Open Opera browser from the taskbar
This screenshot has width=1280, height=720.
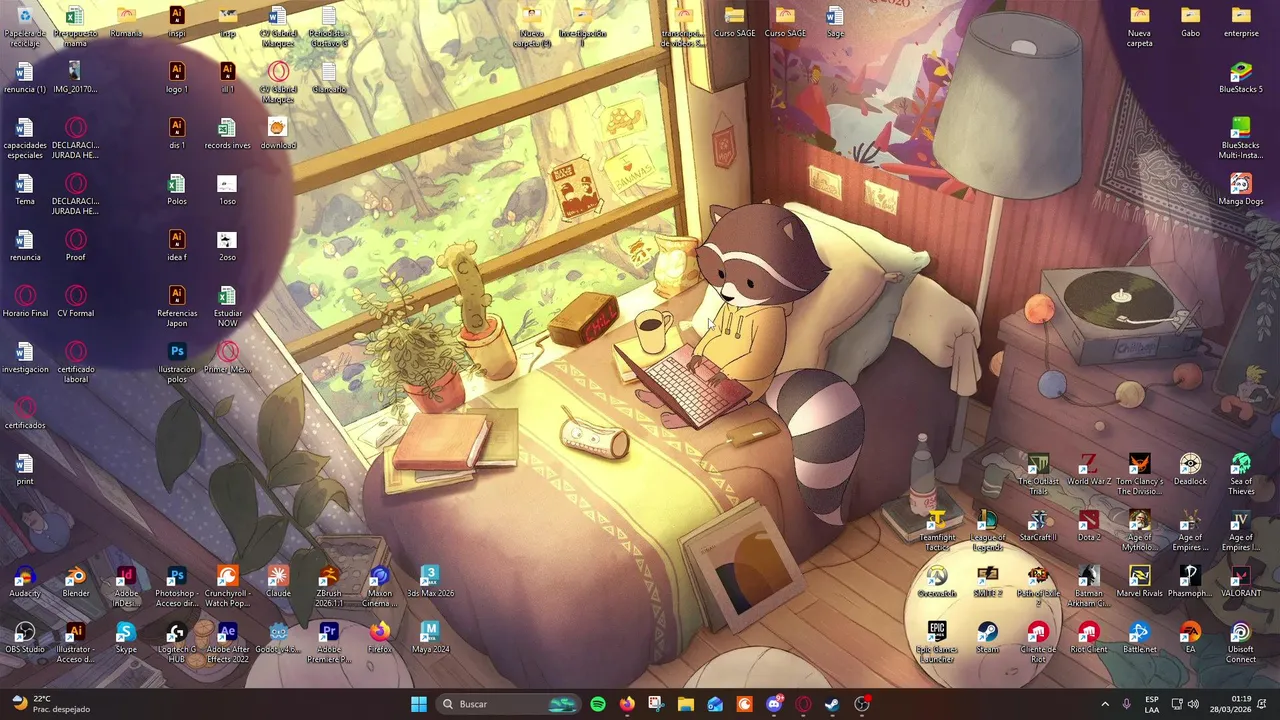pos(803,704)
